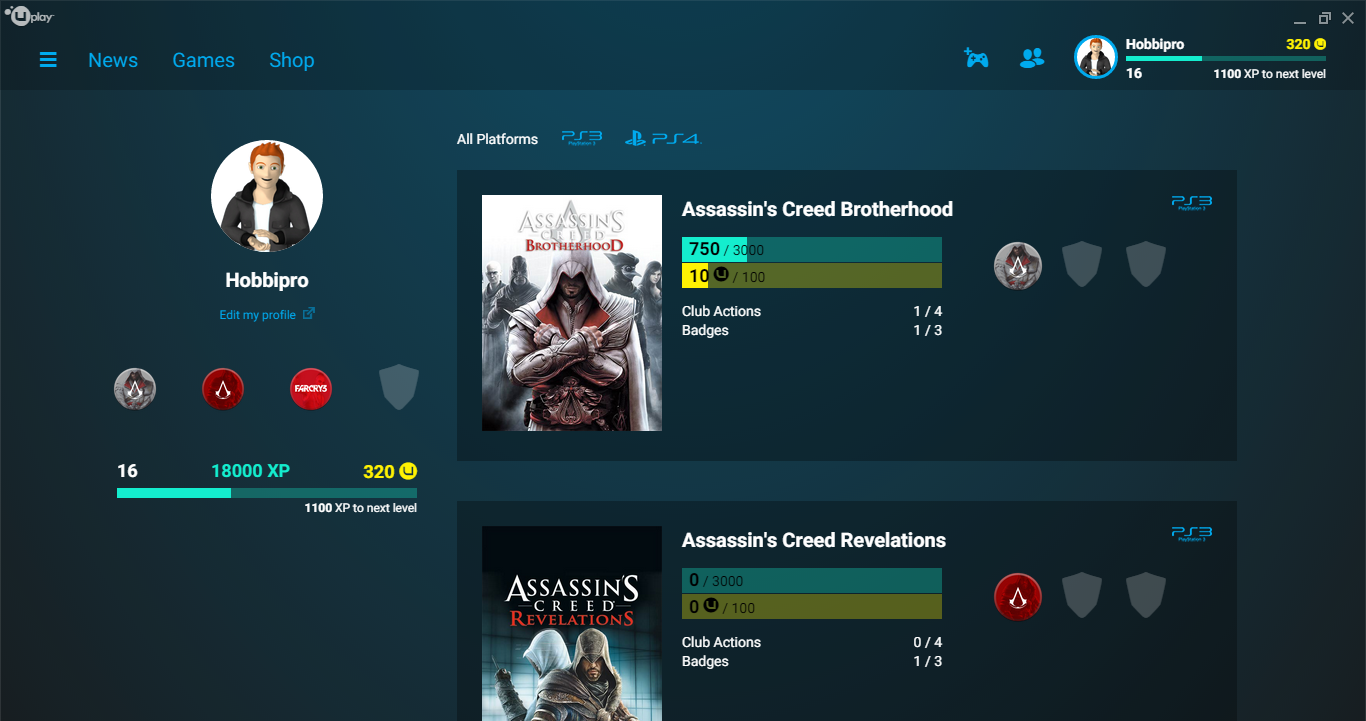1366x721 pixels.
Task: Click the large Hobbipro profile avatar
Action: coord(267,196)
